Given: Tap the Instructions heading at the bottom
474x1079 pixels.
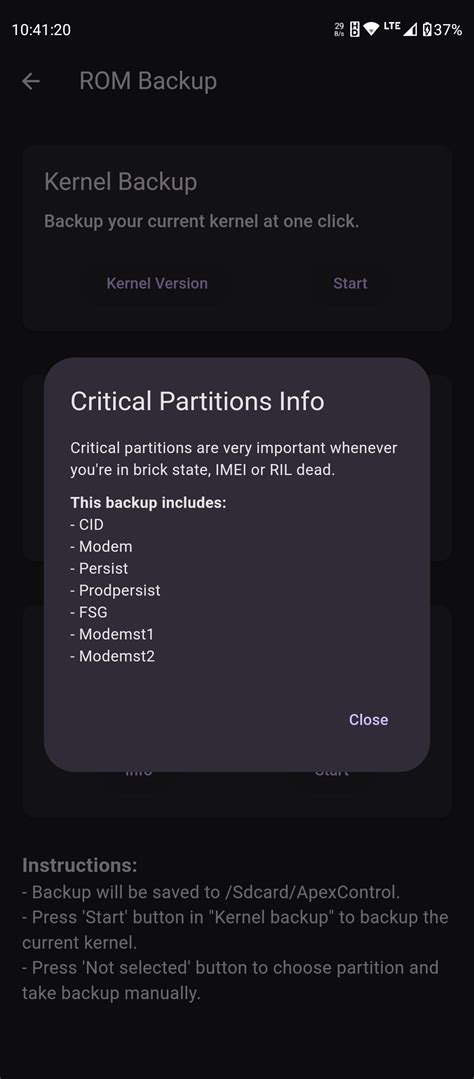Looking at the screenshot, I should pos(80,865).
